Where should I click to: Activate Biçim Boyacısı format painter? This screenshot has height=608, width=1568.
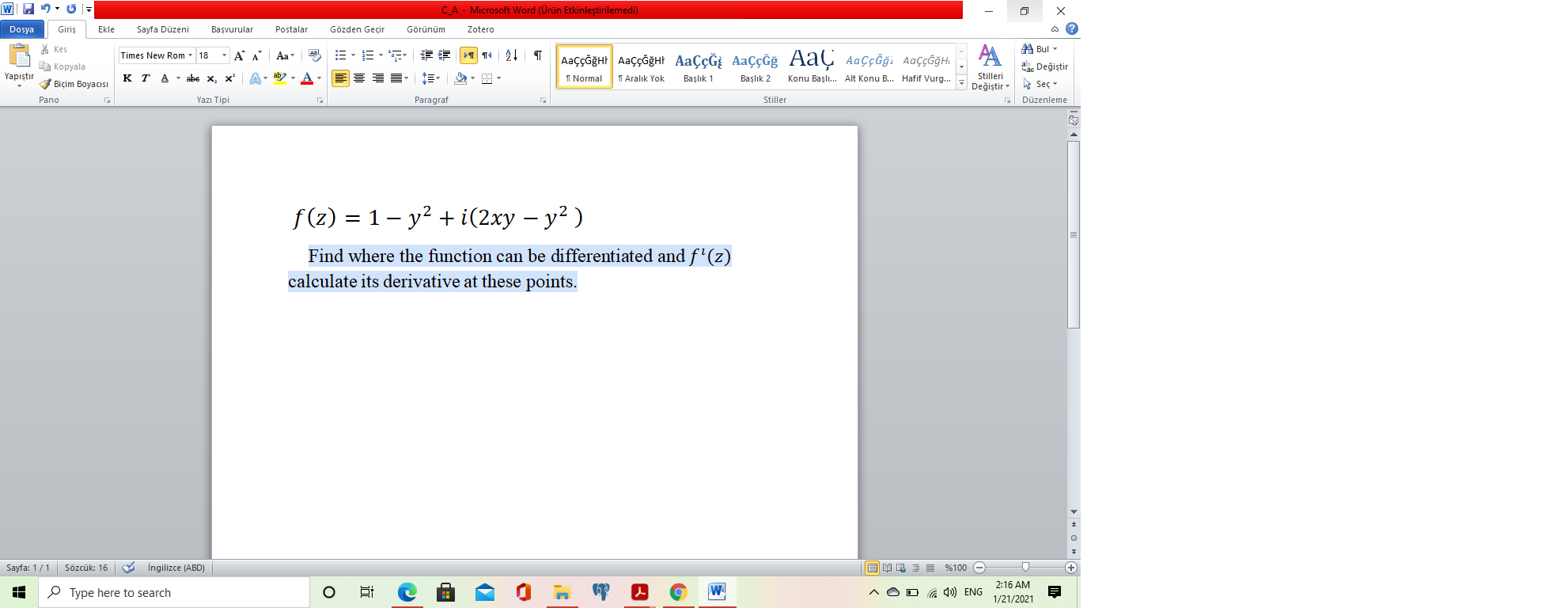click(74, 84)
